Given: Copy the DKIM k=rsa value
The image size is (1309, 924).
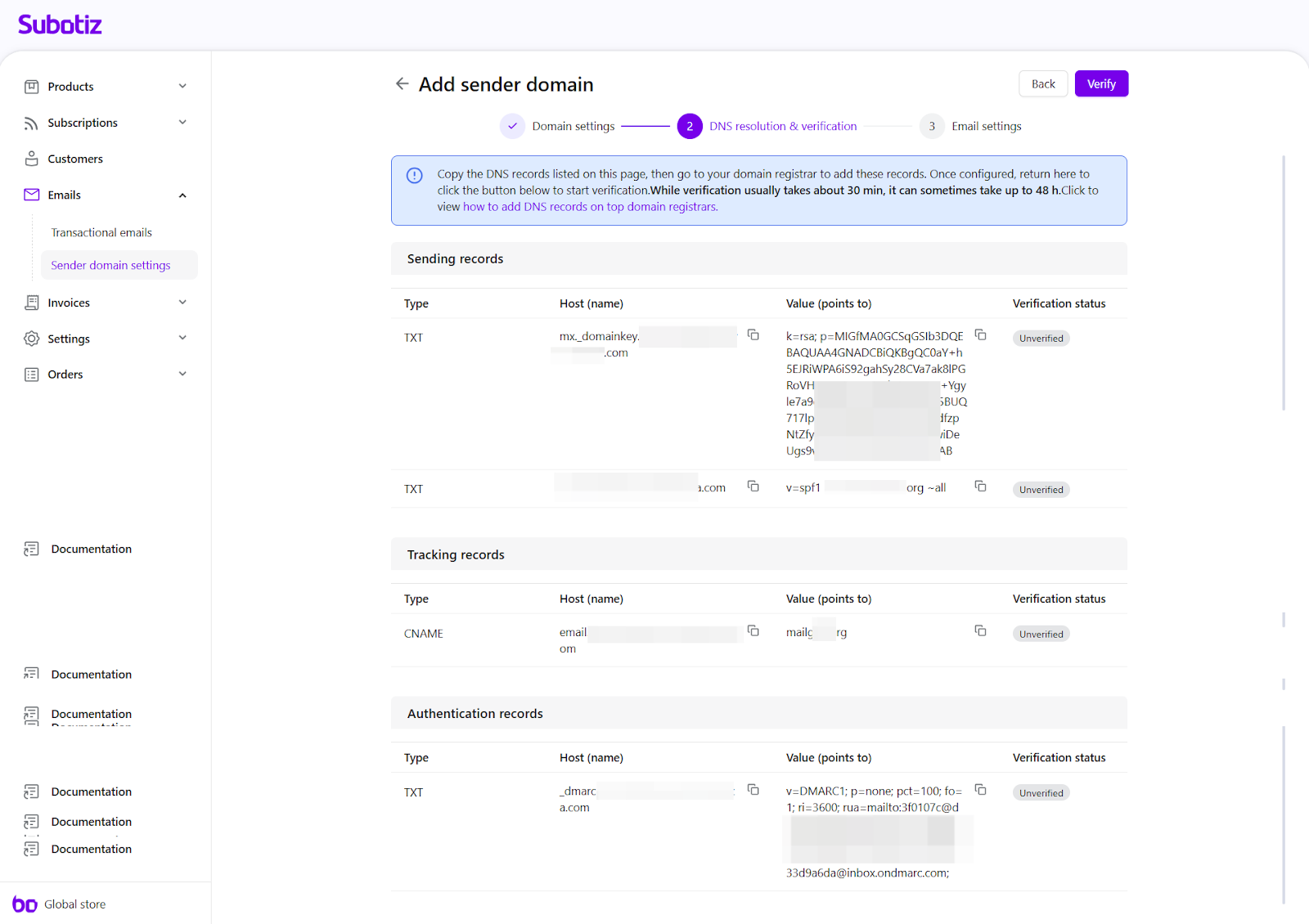Looking at the screenshot, I should click(980, 335).
